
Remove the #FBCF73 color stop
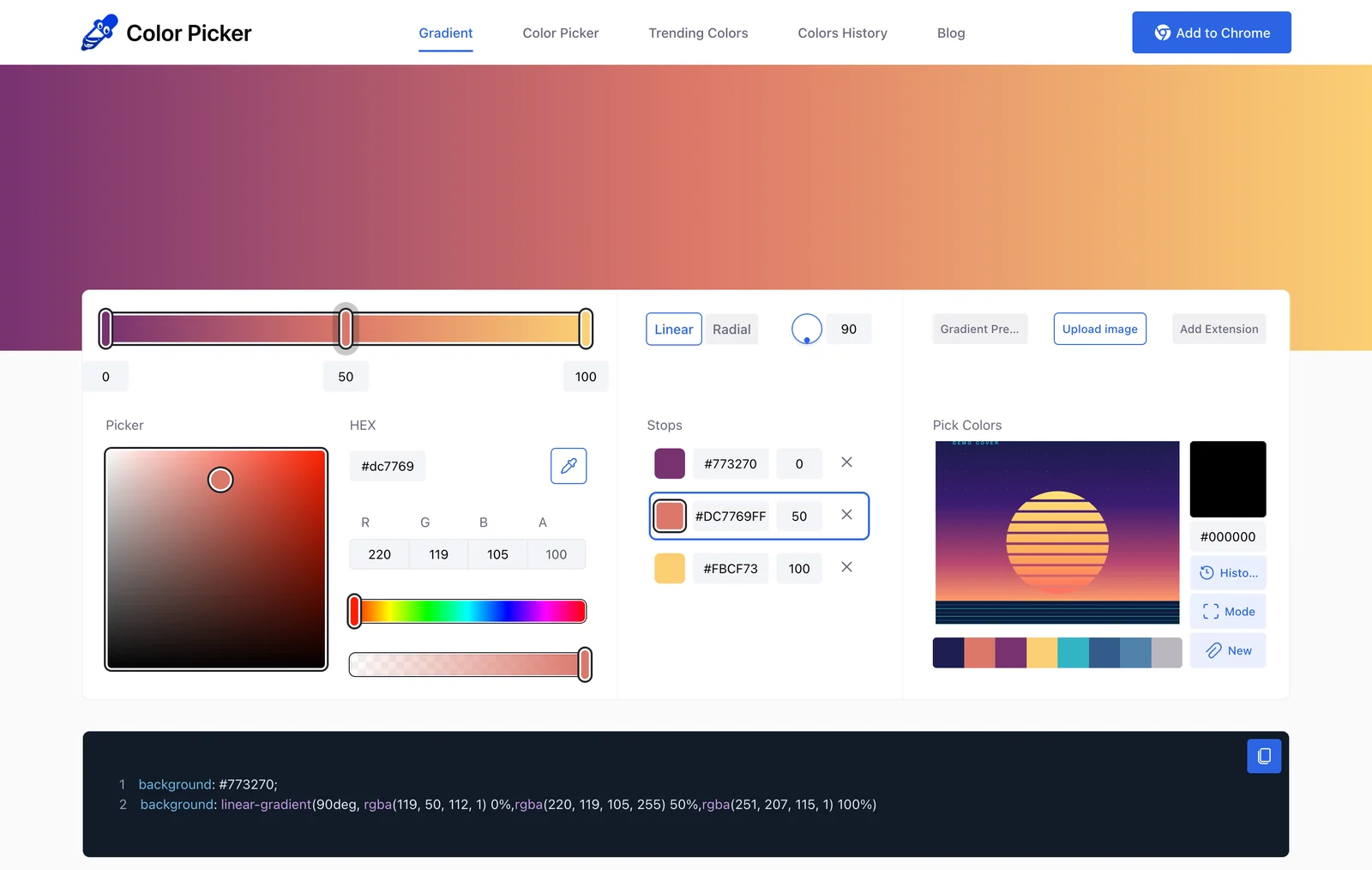click(846, 567)
